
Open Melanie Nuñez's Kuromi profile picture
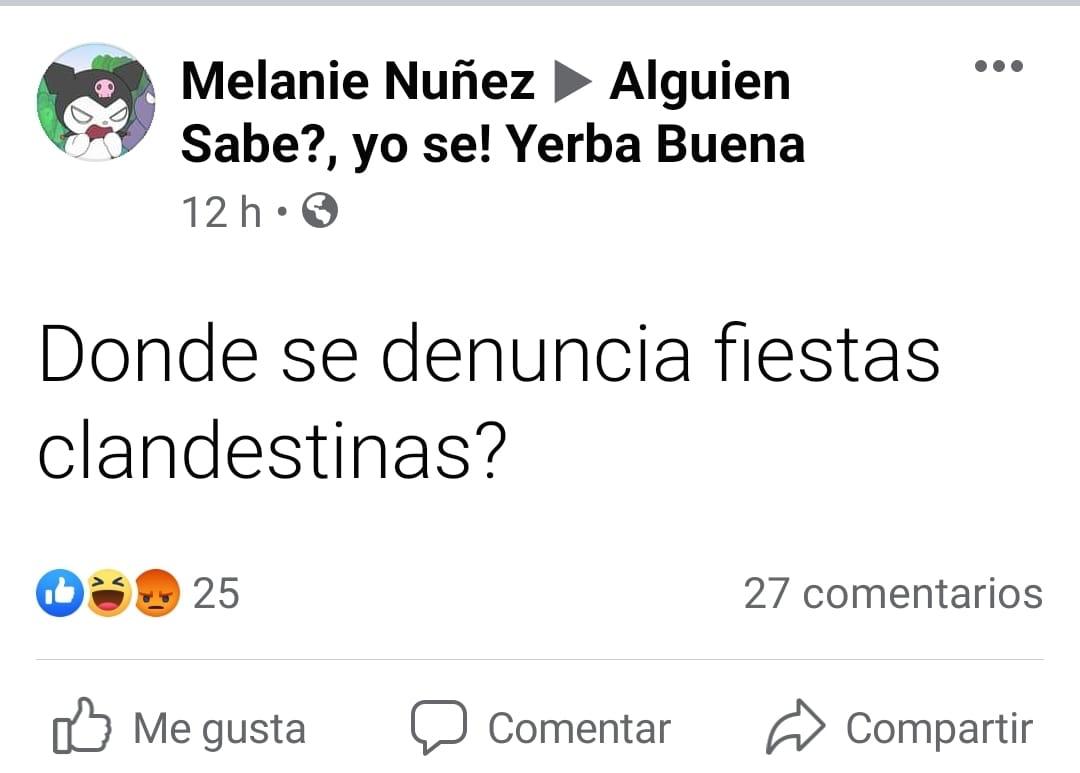point(96,102)
